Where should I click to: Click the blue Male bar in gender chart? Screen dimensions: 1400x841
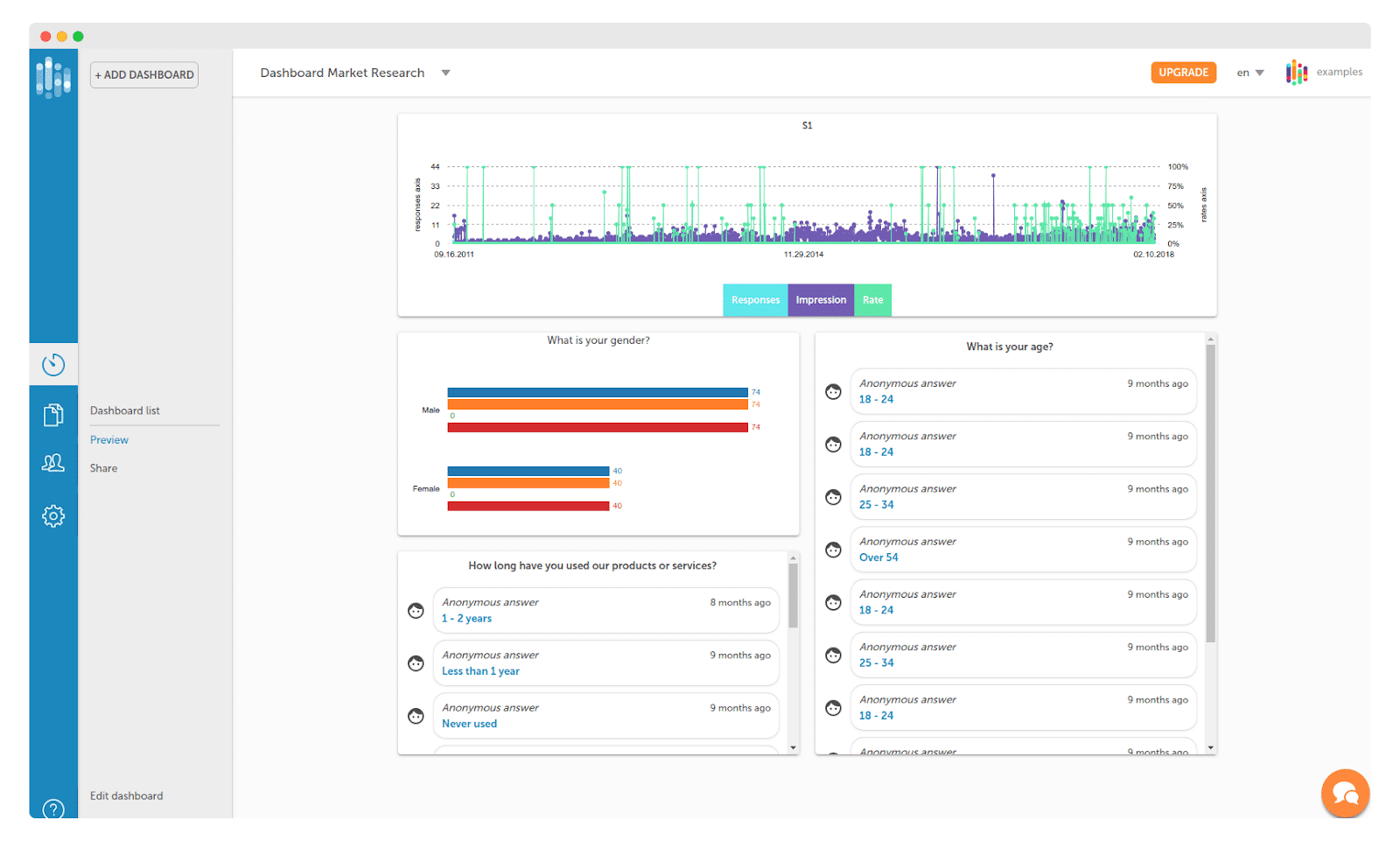click(x=598, y=393)
